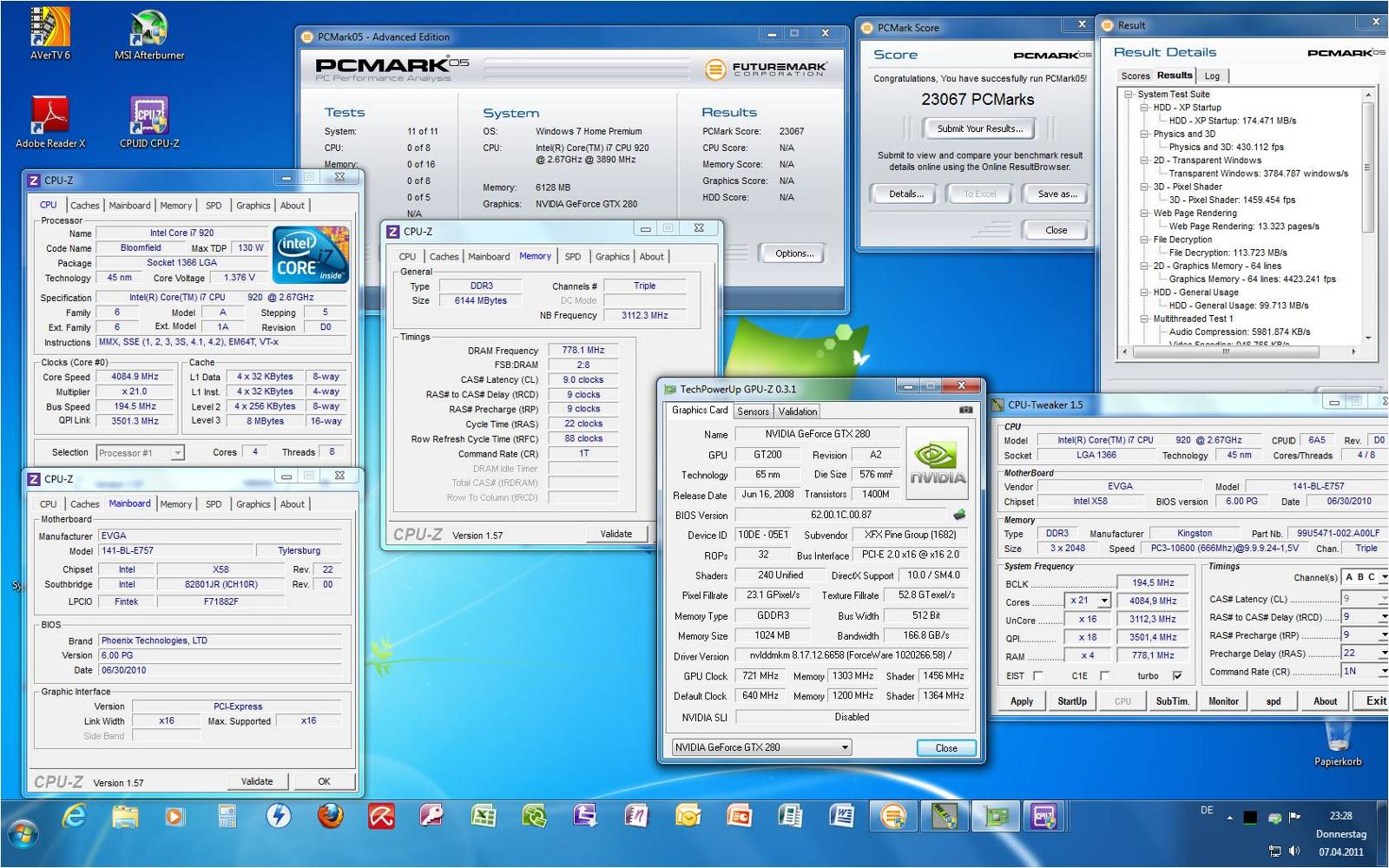Viewport: 1389px width, 868px height.
Task: Open the Windows Start orb
Action: click(x=23, y=835)
